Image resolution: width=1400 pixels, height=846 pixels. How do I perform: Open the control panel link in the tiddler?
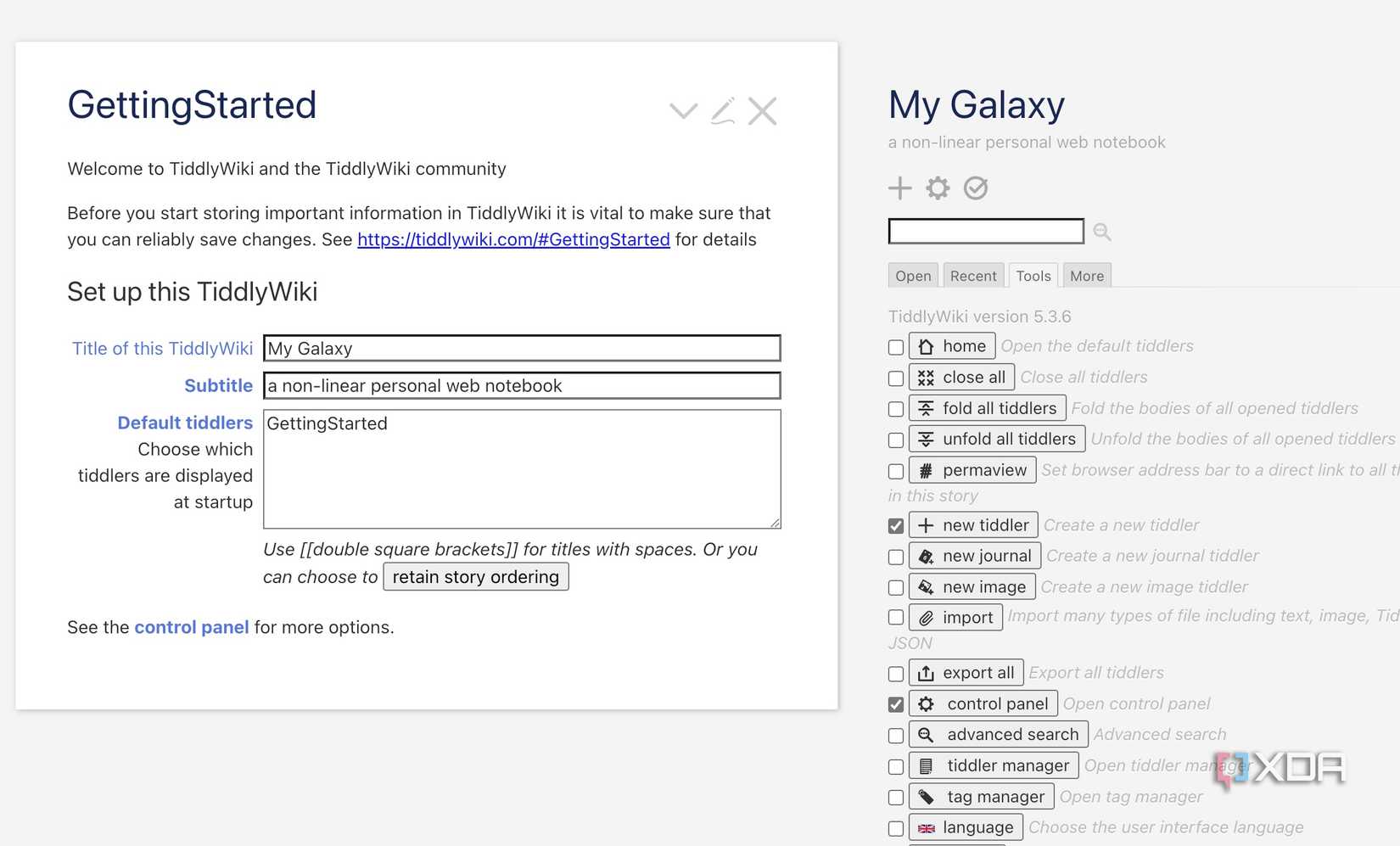(191, 627)
